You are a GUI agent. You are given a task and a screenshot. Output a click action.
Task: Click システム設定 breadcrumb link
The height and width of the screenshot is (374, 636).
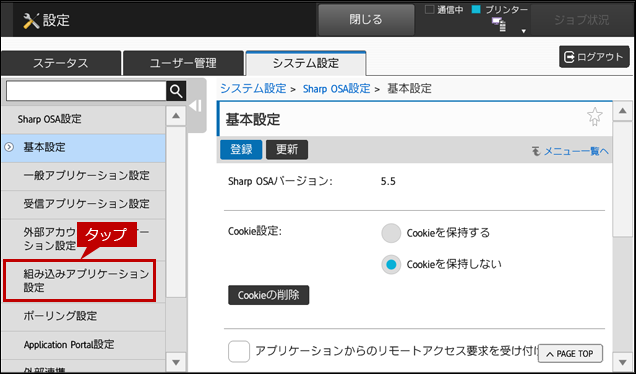tap(253, 88)
